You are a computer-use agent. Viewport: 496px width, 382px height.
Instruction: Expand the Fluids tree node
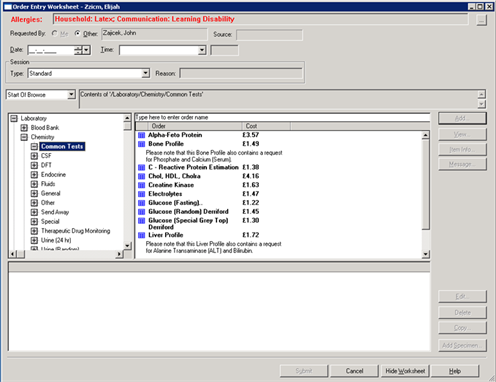pyautogui.click(x=34, y=184)
